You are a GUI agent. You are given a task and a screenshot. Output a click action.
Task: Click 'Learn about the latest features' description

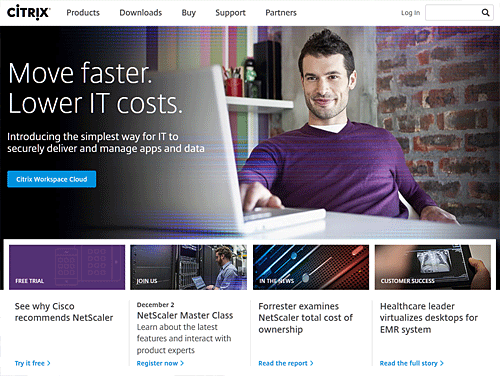pos(184,339)
